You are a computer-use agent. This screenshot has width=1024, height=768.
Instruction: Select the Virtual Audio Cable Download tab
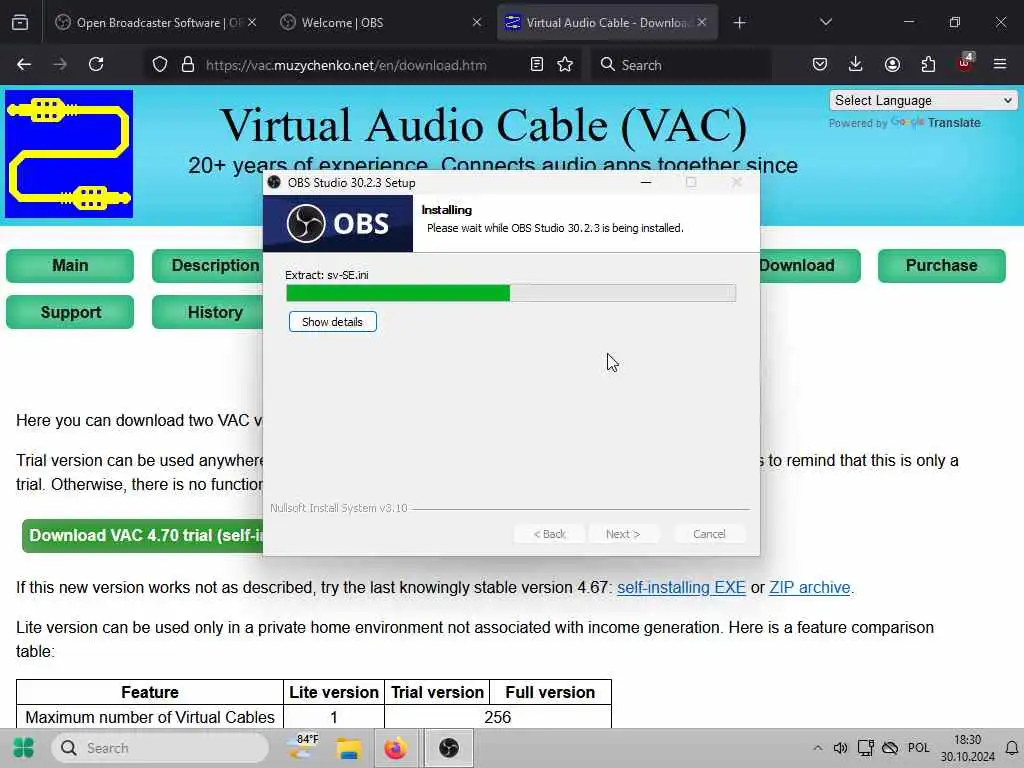tap(607, 23)
